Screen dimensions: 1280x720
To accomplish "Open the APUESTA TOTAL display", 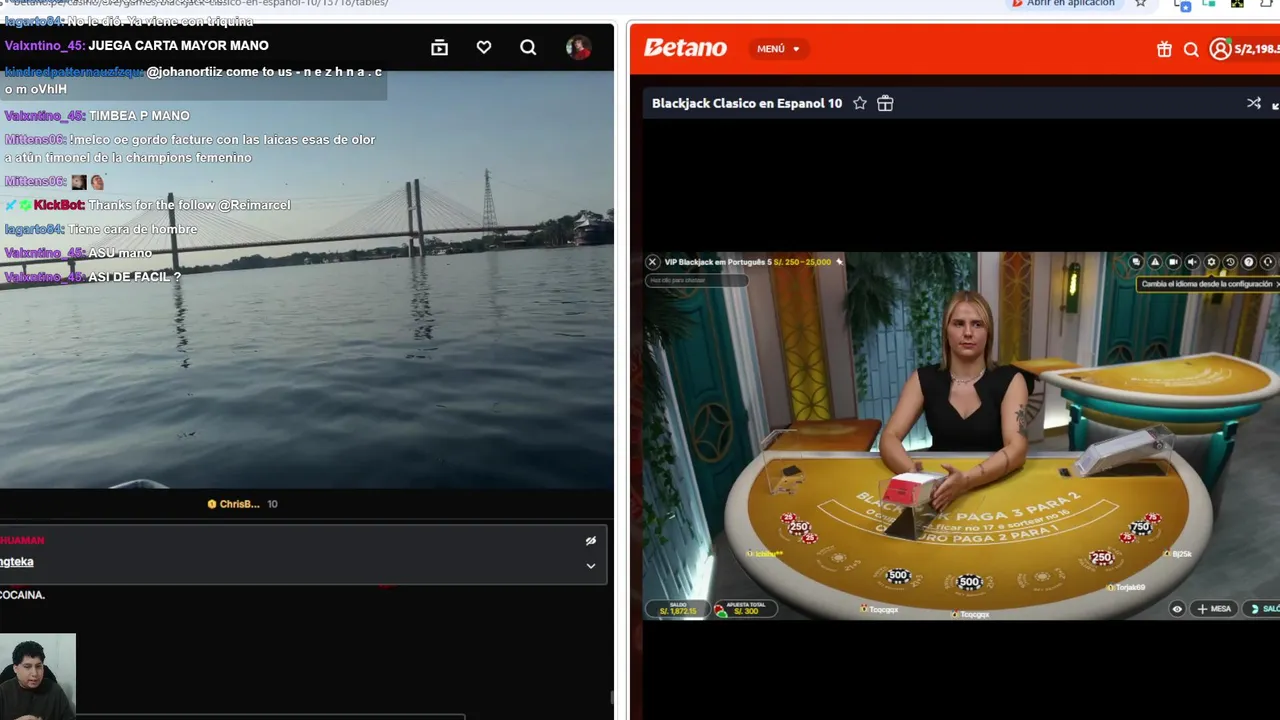I will 744,608.
